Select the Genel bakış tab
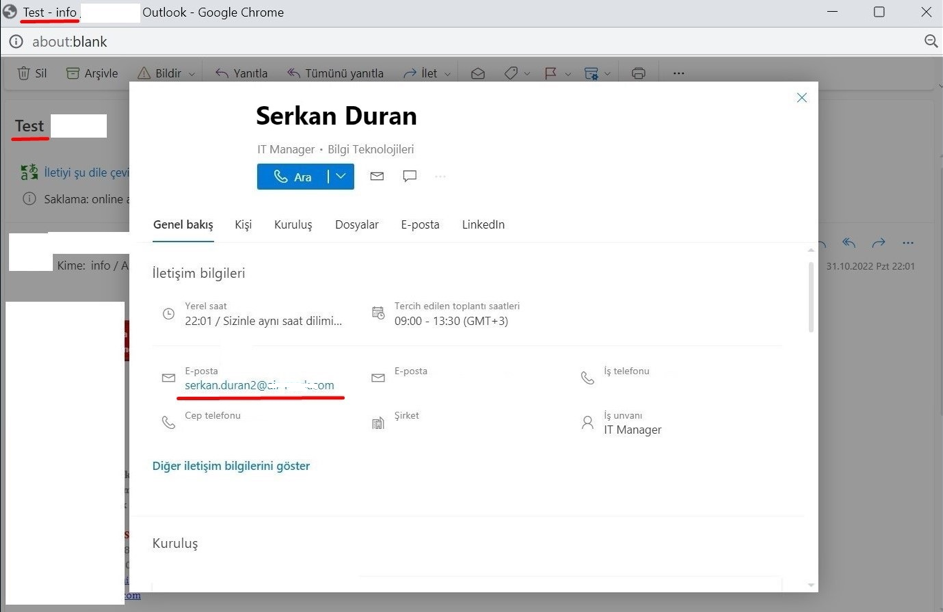The image size is (943, 612). 183,225
